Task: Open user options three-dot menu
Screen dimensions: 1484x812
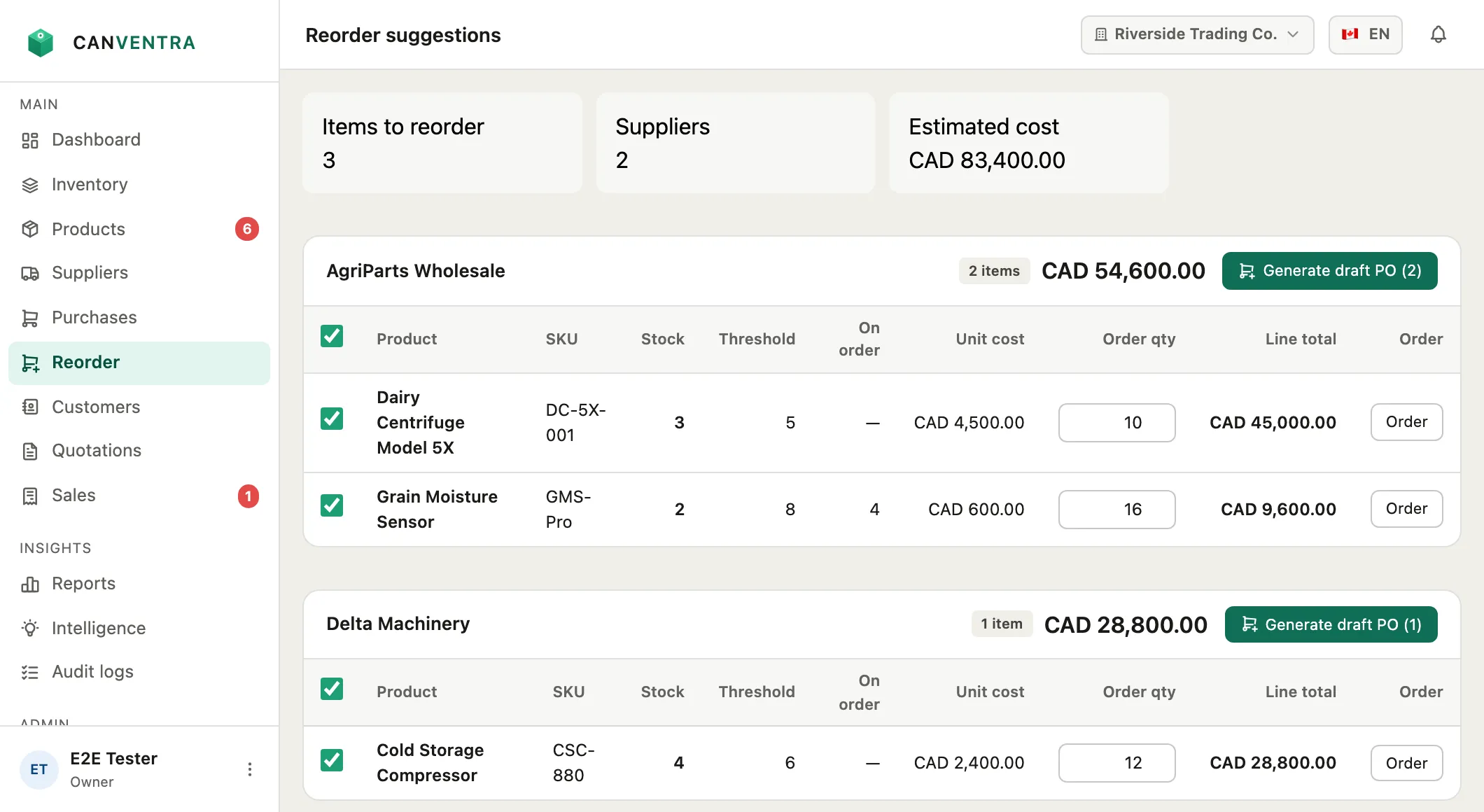Action: [250, 769]
